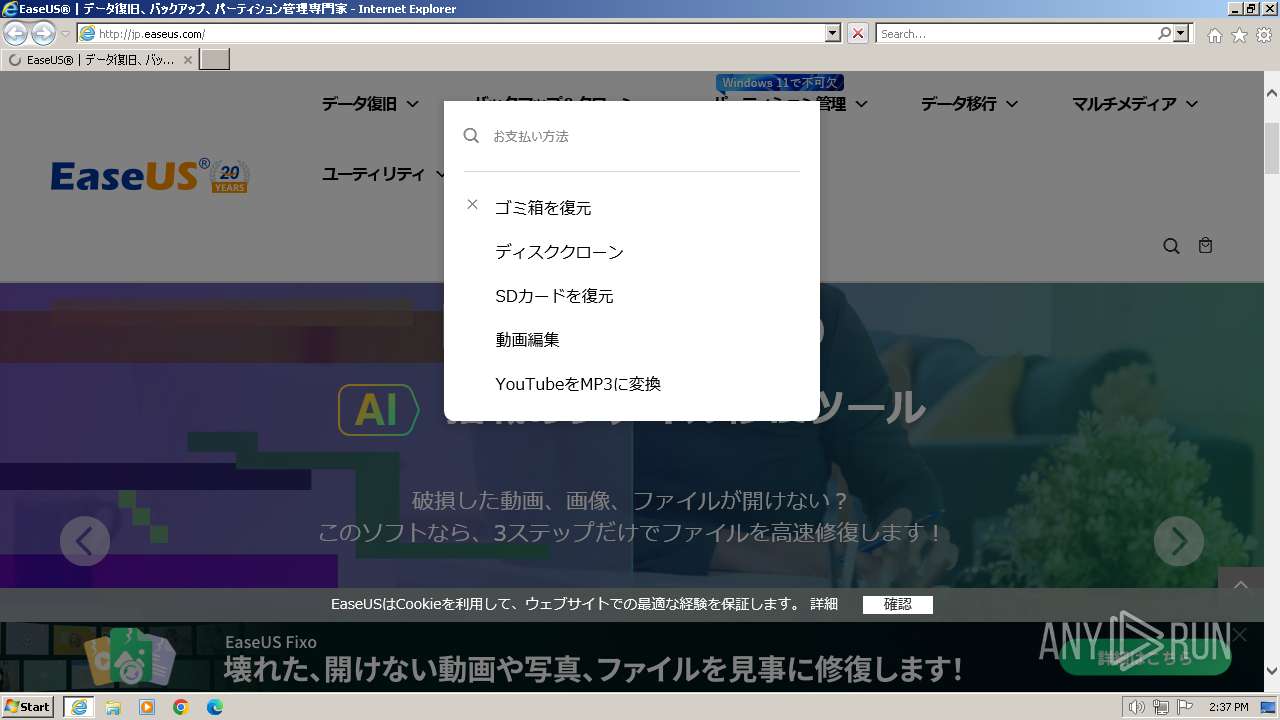The image size is (1280, 720).
Task: Select suggestion YouTubeをMP3に変換
Action: pos(578,384)
